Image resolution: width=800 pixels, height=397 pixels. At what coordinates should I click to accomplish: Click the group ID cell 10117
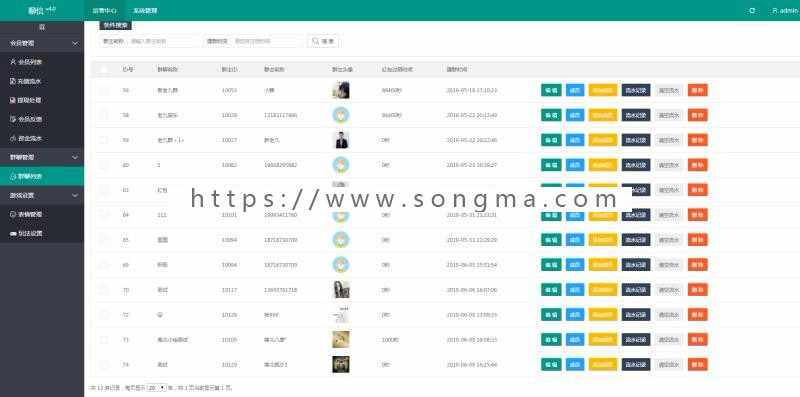(x=229, y=290)
